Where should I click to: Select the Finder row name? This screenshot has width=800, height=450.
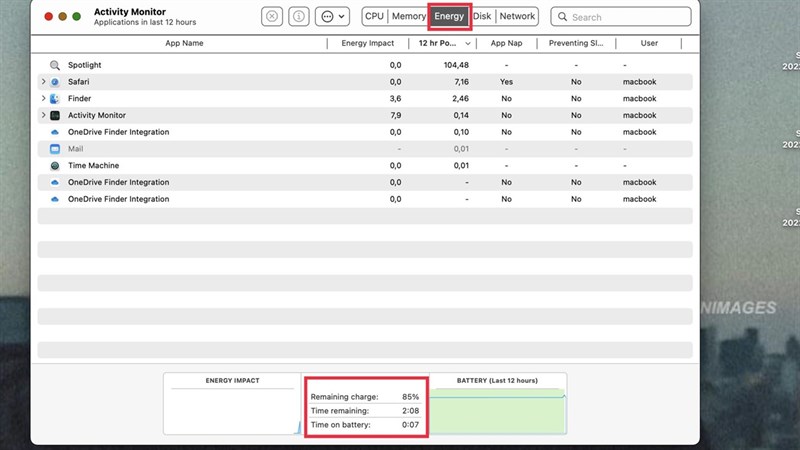pos(80,98)
